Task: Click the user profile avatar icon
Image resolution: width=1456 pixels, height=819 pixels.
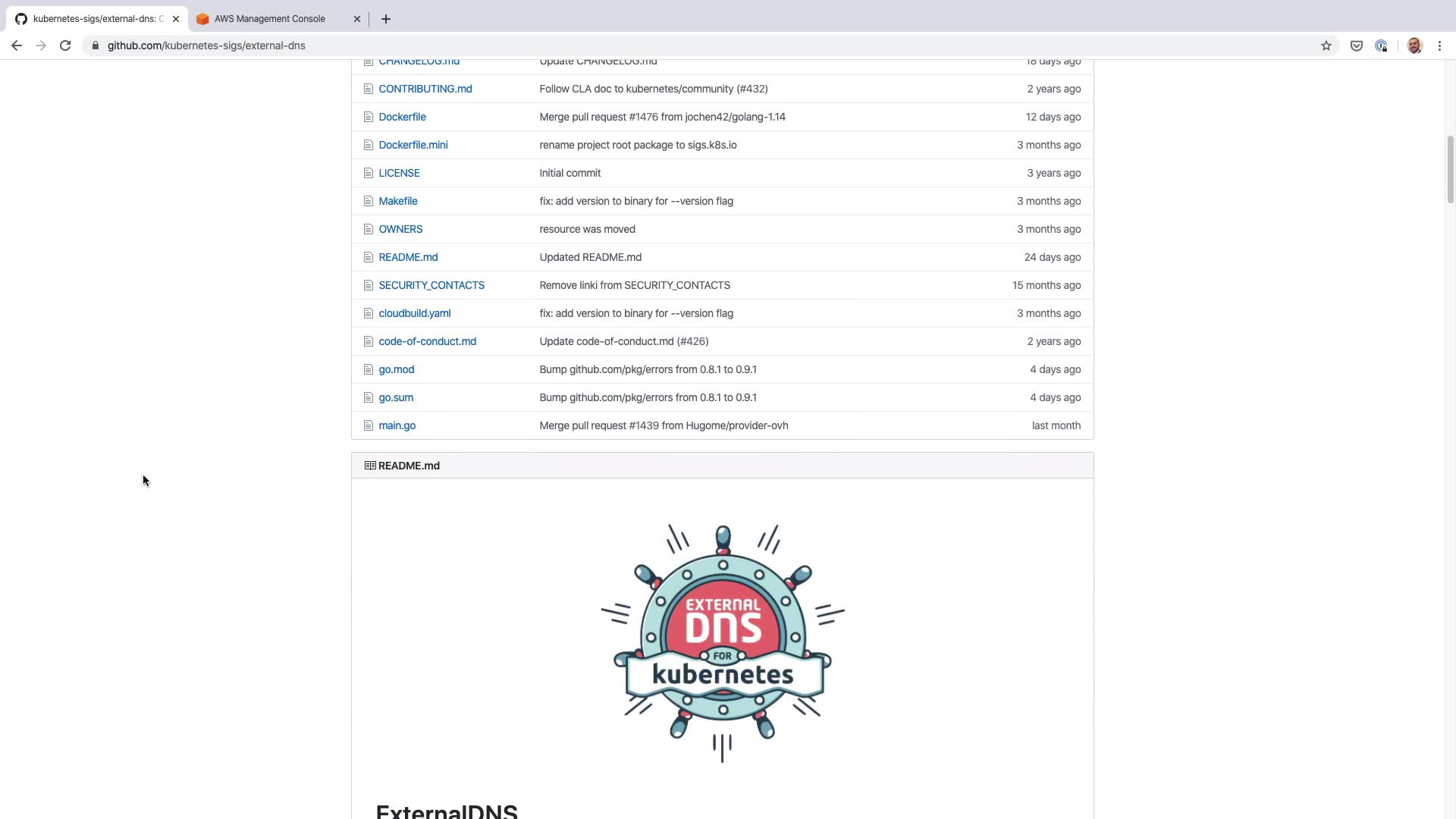Action: tap(1414, 45)
